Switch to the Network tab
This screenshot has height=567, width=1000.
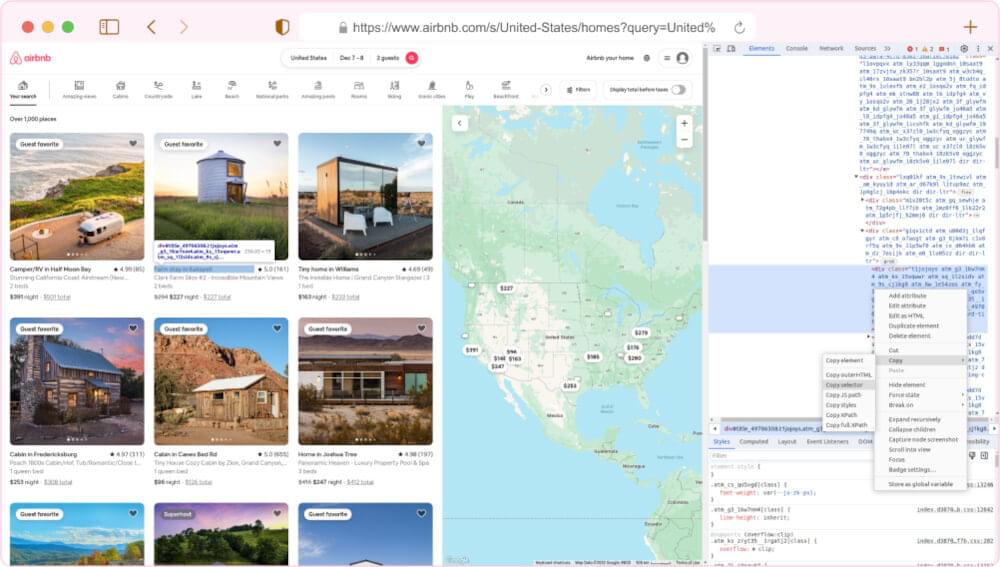831,48
